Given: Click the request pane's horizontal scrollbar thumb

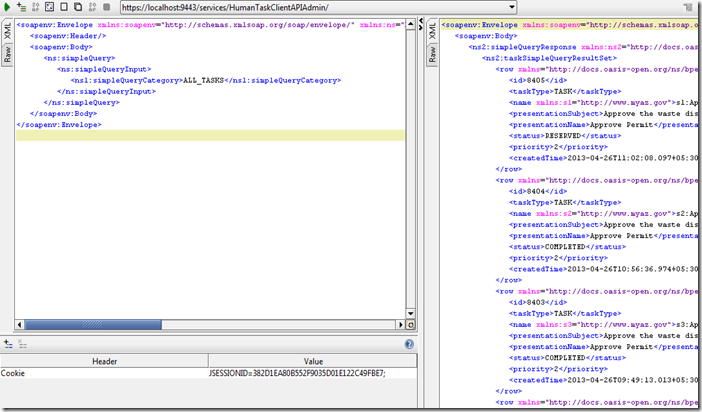Looking at the screenshot, I should [x=93, y=324].
